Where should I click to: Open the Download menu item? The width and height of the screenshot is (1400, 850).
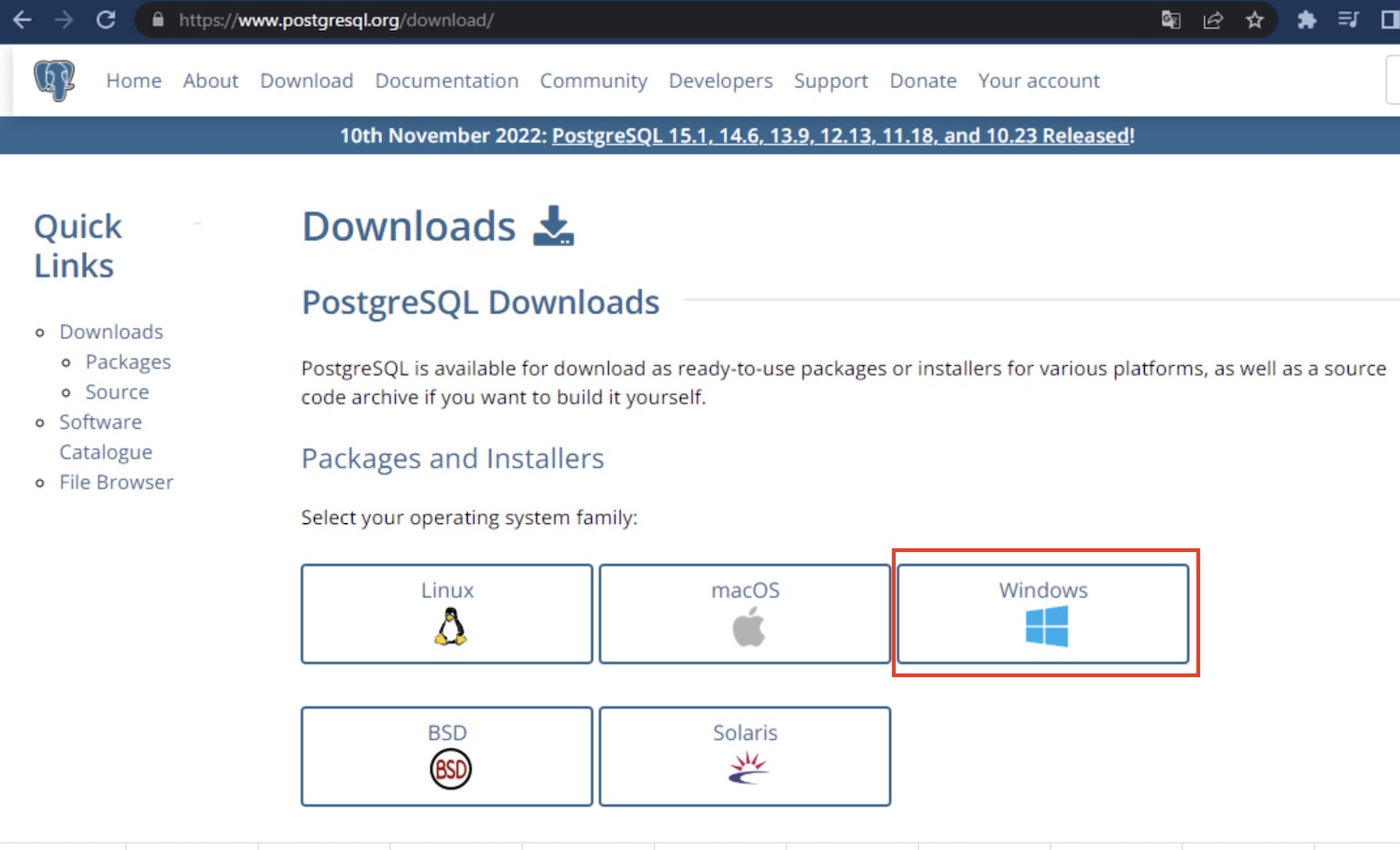[x=306, y=80]
